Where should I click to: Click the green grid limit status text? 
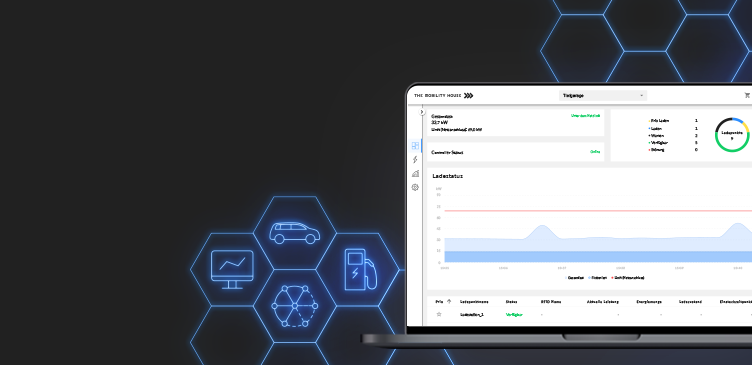[585, 116]
